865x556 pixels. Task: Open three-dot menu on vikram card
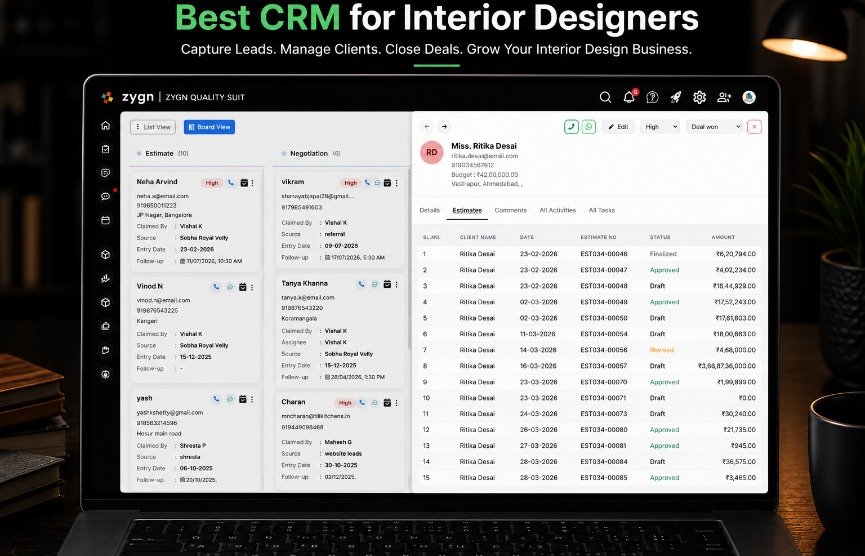[397, 183]
